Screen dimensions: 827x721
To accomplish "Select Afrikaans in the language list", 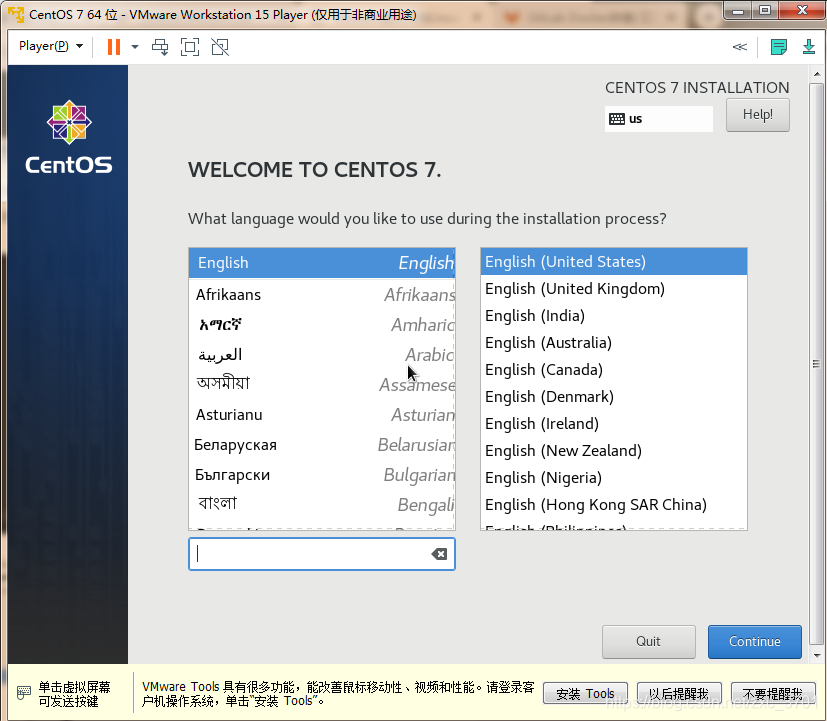I will (x=322, y=294).
